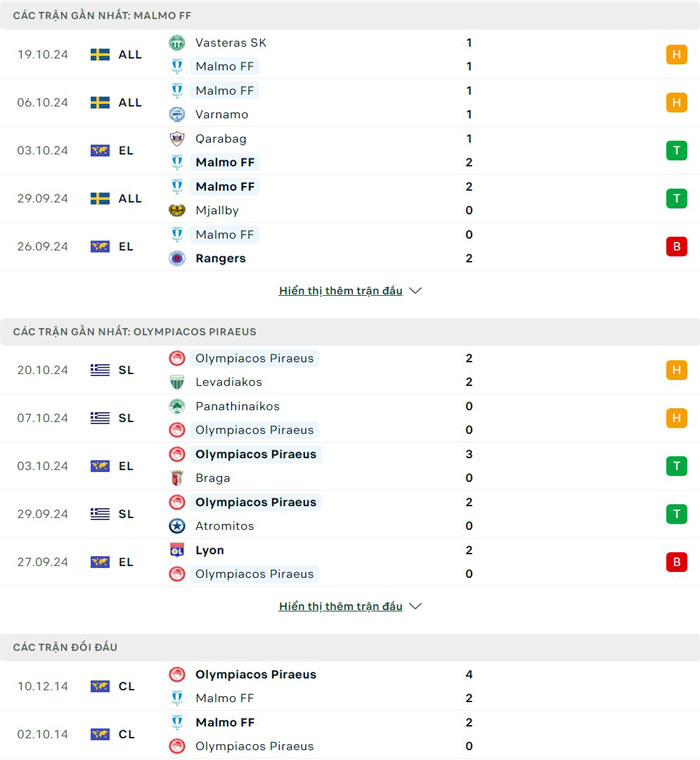Click the Atromitos star logo
Viewport: 700px width, 760px height.
pyautogui.click(x=177, y=527)
